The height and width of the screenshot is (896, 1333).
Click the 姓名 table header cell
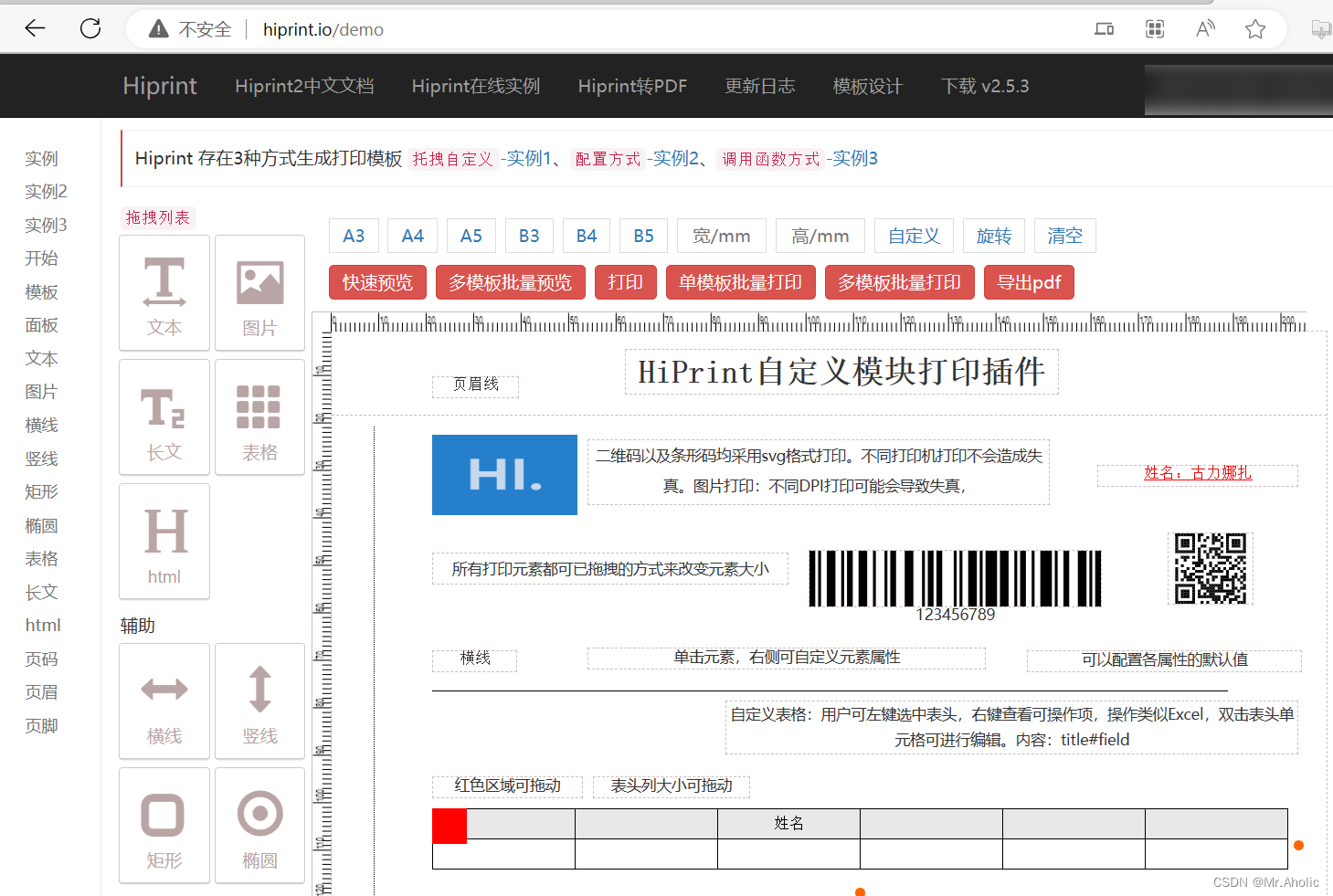pyautogui.click(x=788, y=823)
